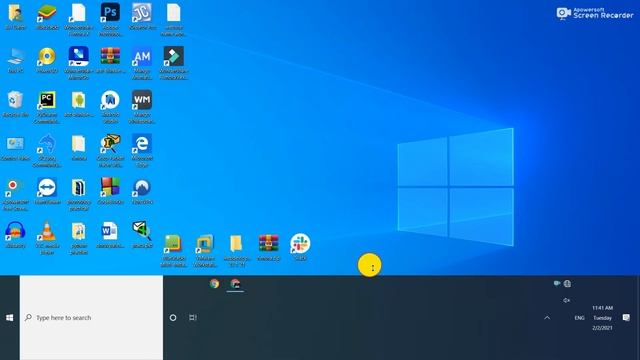Open the Action Center notifications icon
Image resolution: width=640 pixels, height=360 pixels.
click(627, 318)
